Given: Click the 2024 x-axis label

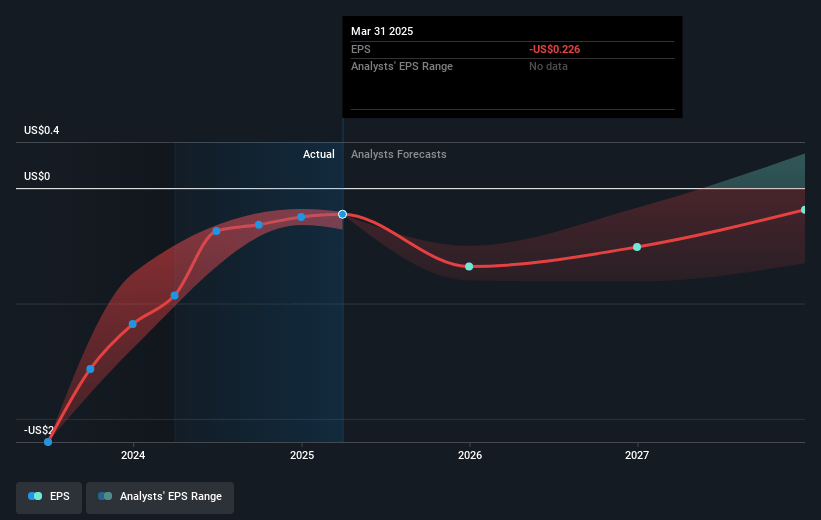Looking at the screenshot, I should point(133,455).
